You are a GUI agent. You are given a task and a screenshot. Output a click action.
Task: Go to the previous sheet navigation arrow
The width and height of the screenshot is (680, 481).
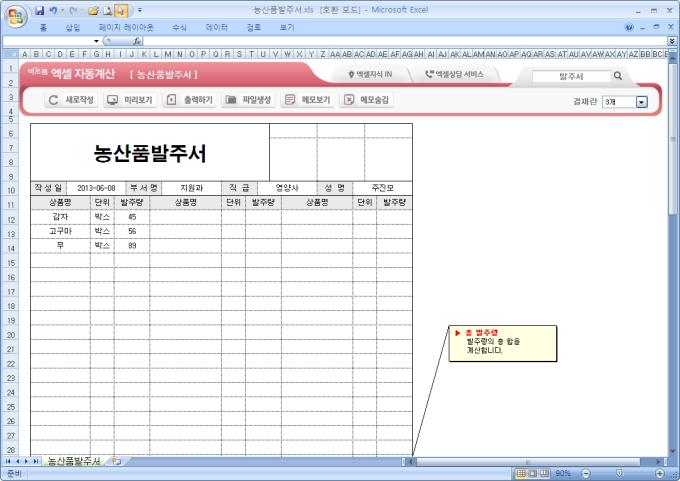[x=18, y=461]
